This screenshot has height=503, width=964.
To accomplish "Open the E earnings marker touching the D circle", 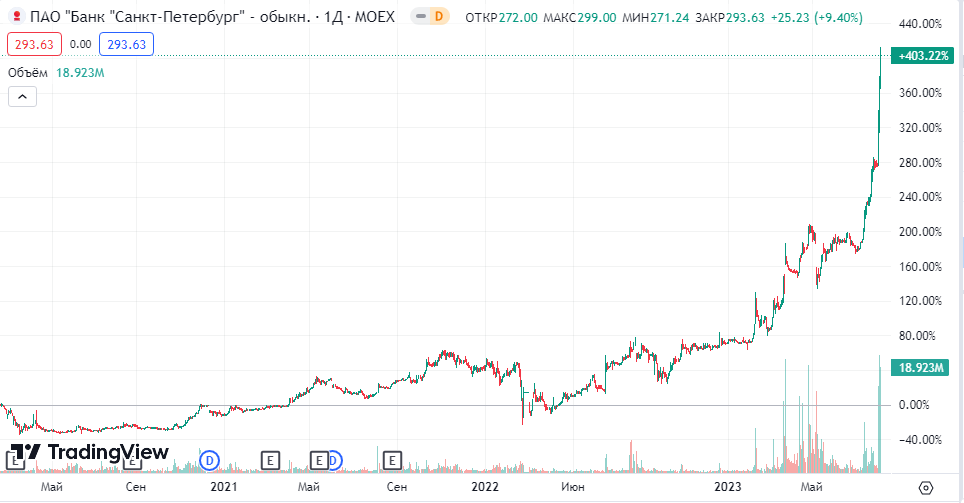I will pos(319,460).
